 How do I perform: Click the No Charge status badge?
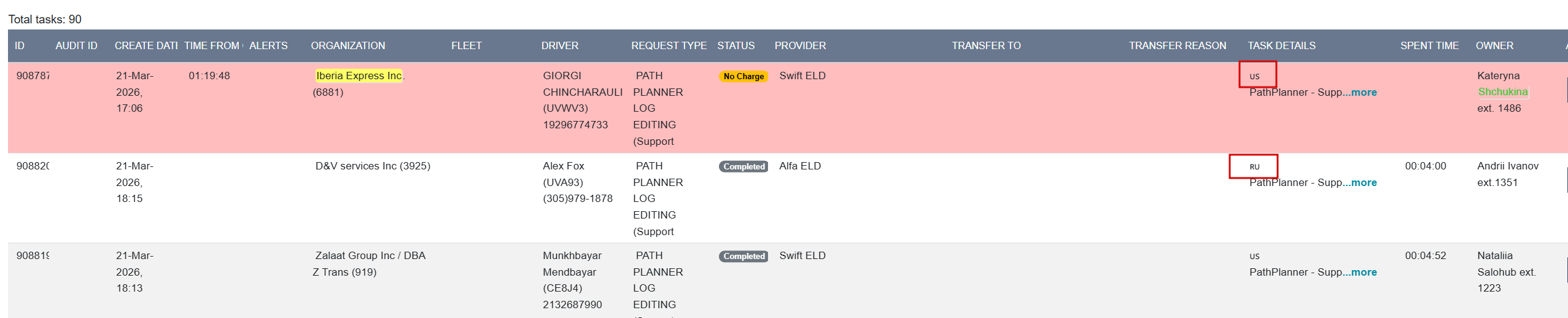pyautogui.click(x=743, y=76)
